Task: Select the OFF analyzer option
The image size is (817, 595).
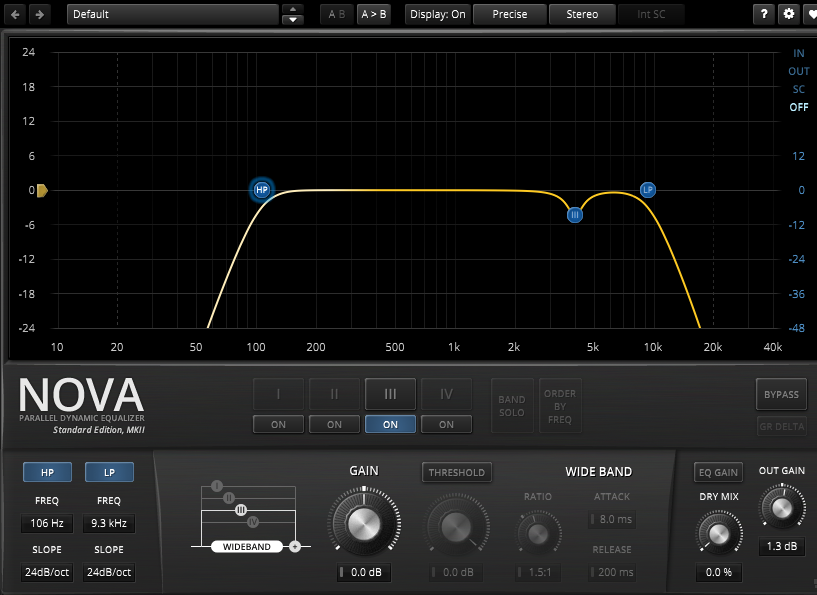Action: coord(798,107)
